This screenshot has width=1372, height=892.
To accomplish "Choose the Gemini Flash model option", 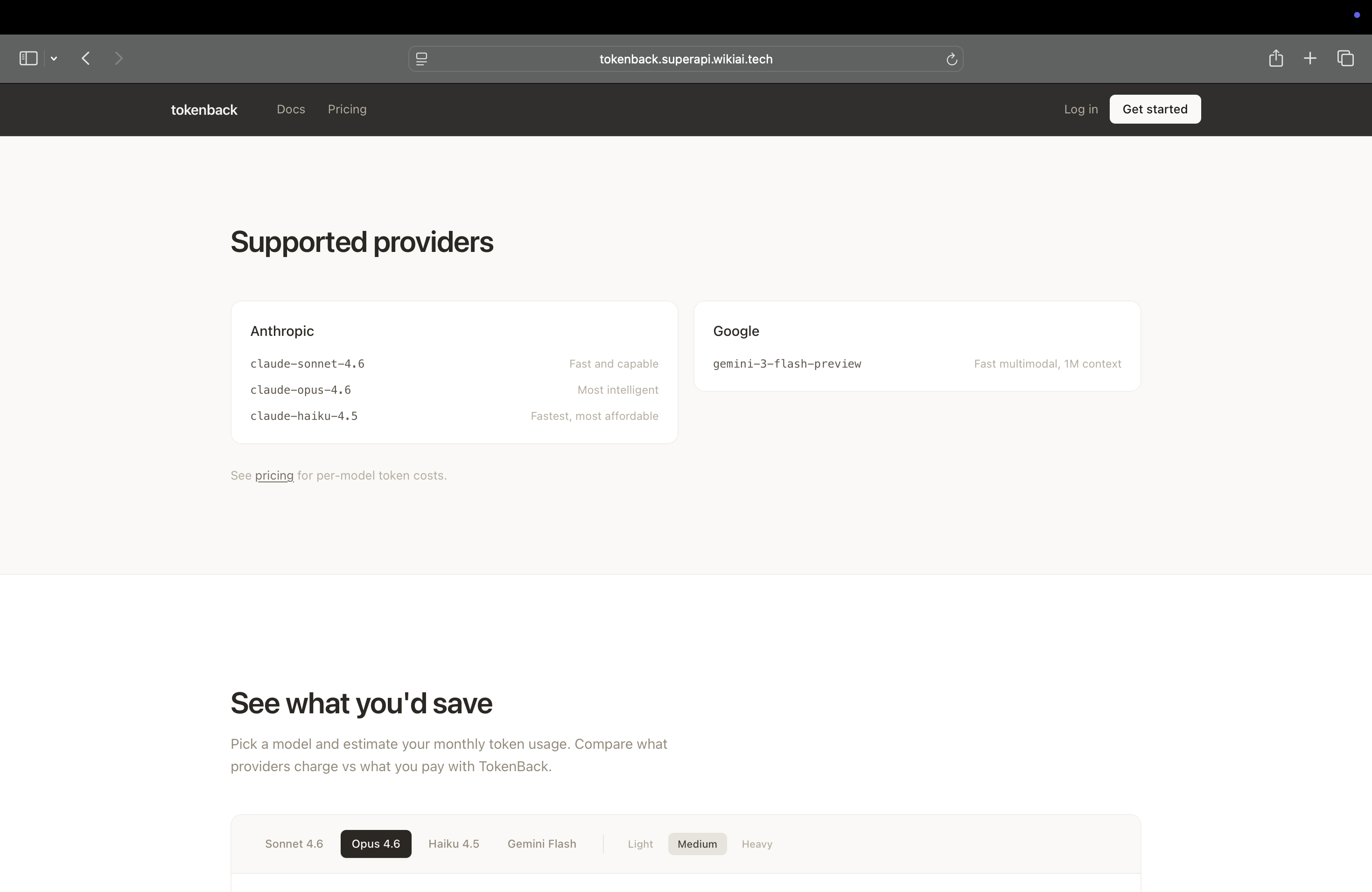I will point(541,843).
